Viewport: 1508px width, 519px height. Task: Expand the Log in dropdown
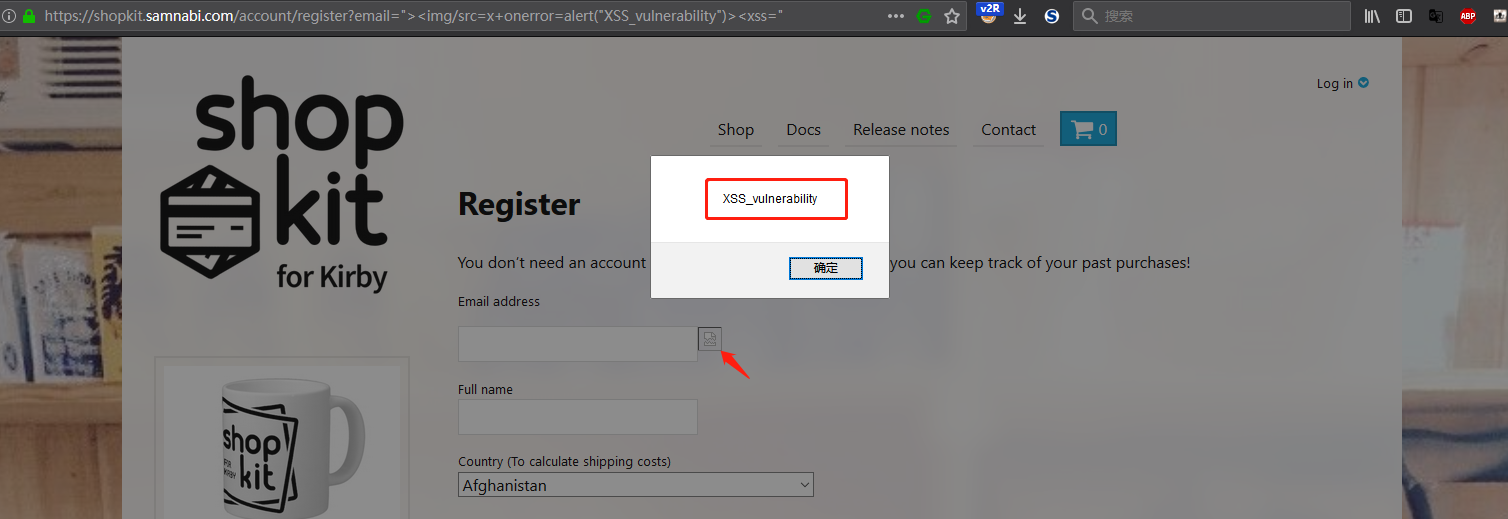1343,83
